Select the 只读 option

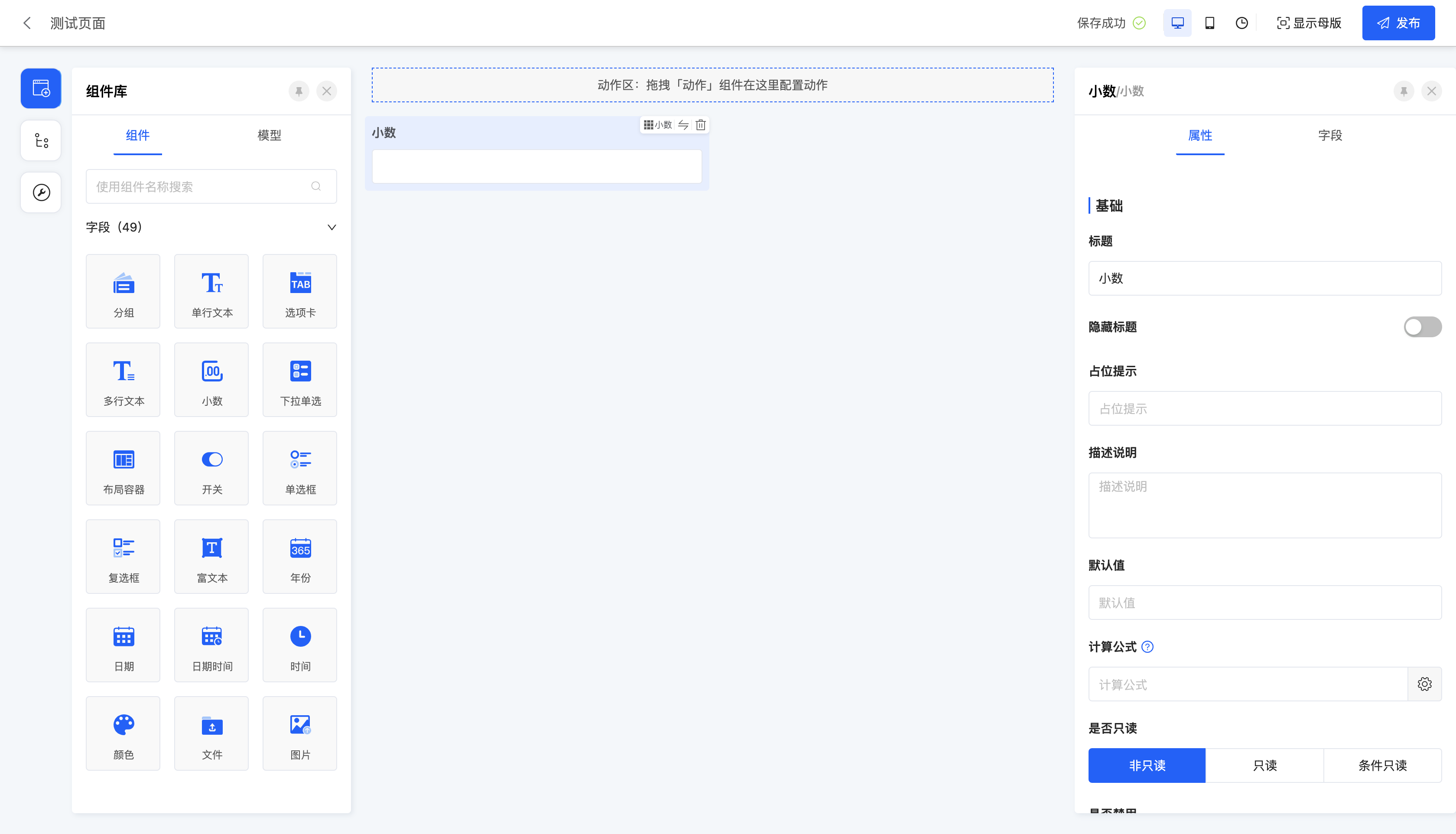1264,765
